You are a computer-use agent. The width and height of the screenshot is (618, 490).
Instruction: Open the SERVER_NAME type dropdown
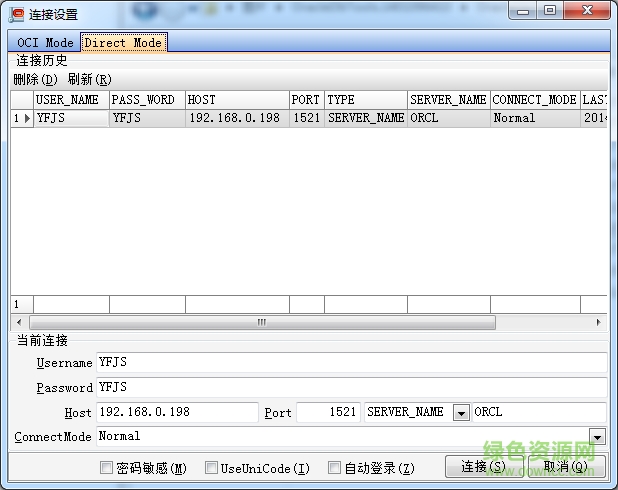(x=461, y=413)
